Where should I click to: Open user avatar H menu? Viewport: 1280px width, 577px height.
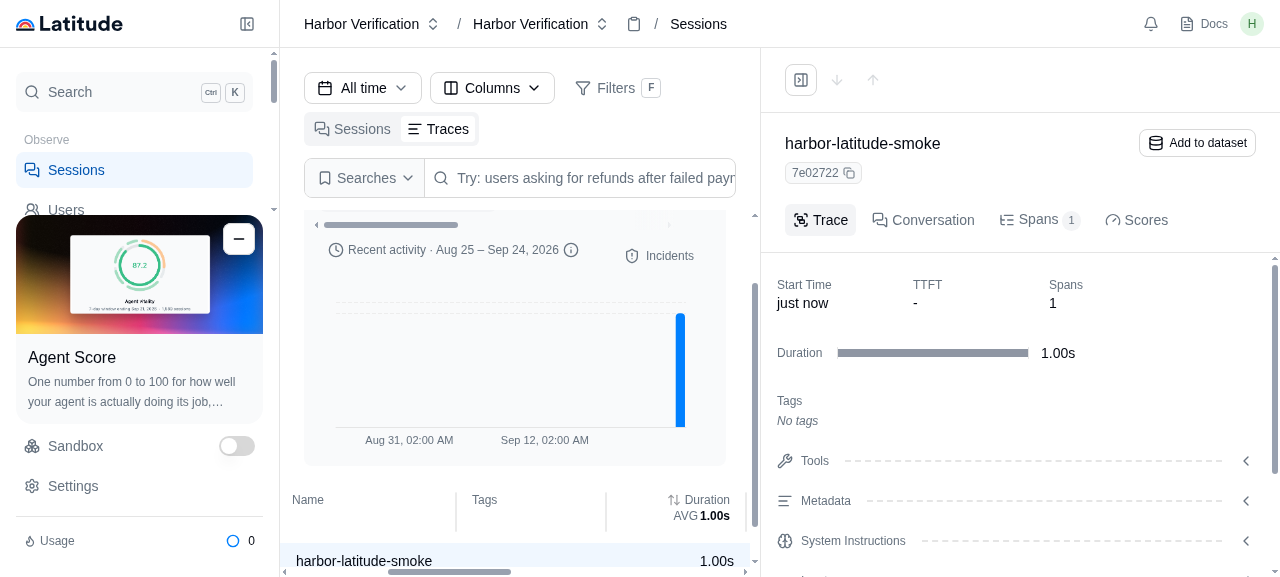pyautogui.click(x=1252, y=24)
